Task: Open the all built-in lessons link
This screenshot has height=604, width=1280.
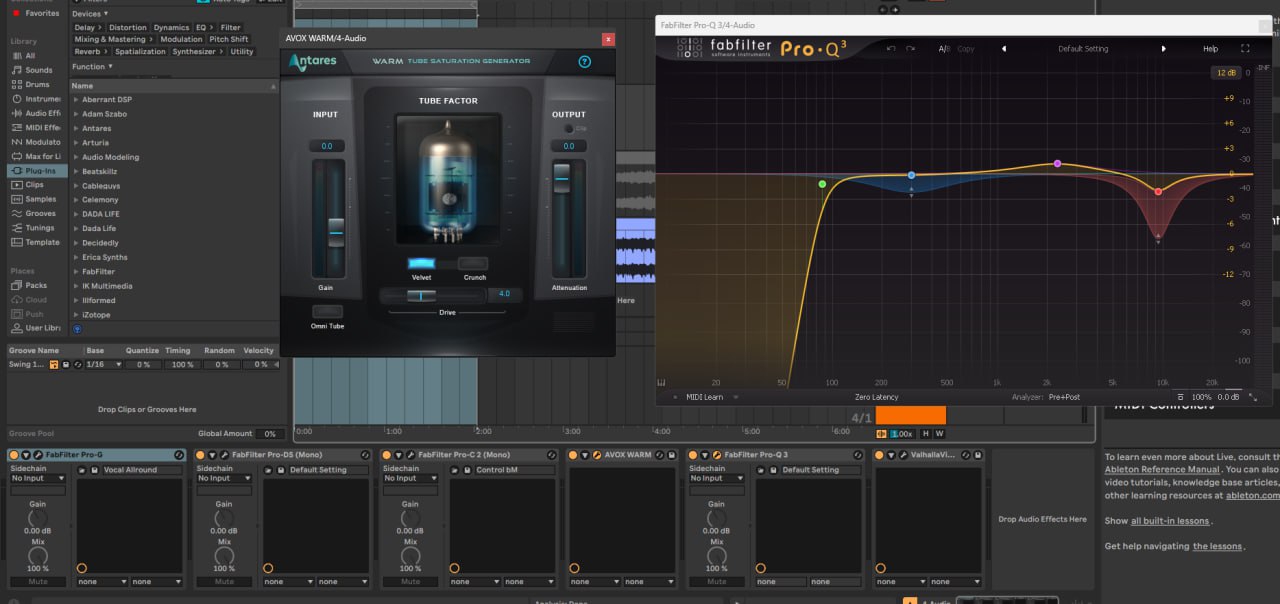Action: 1170,521
